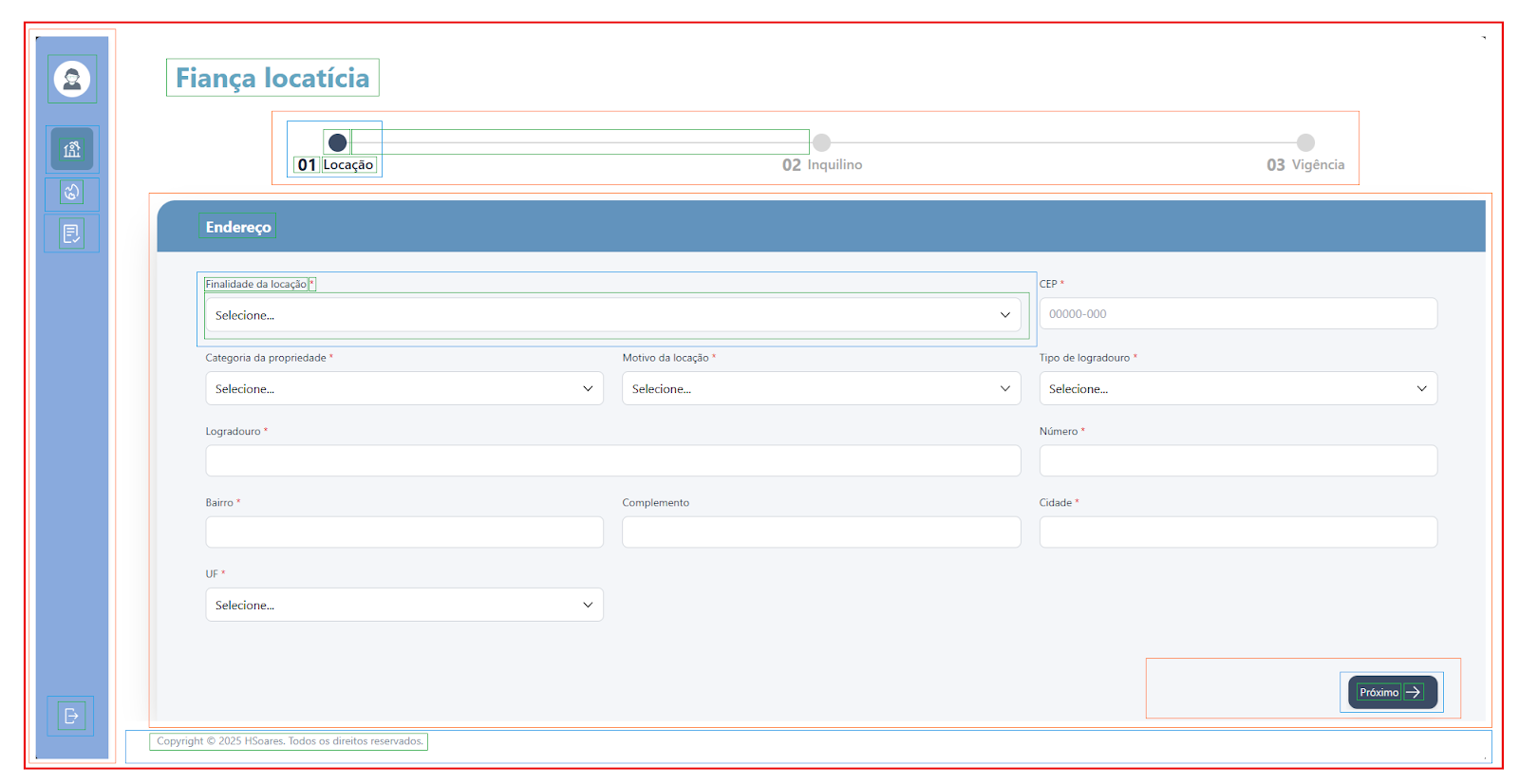This screenshot has height=784, width=1519.
Task: Click the logout icon in sidebar
Action: (71, 716)
